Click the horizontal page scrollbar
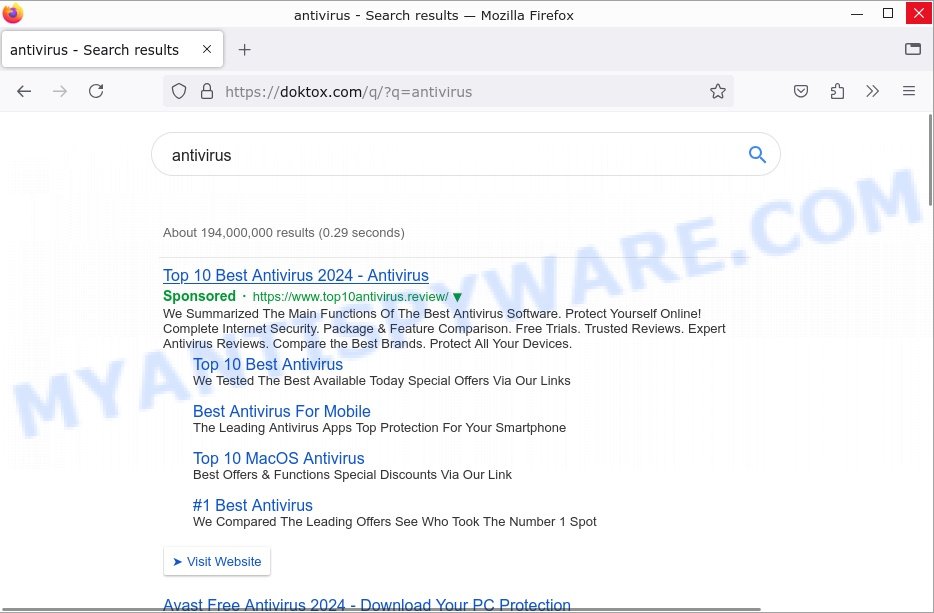Viewport: 934px width, 613px height. tap(381, 609)
